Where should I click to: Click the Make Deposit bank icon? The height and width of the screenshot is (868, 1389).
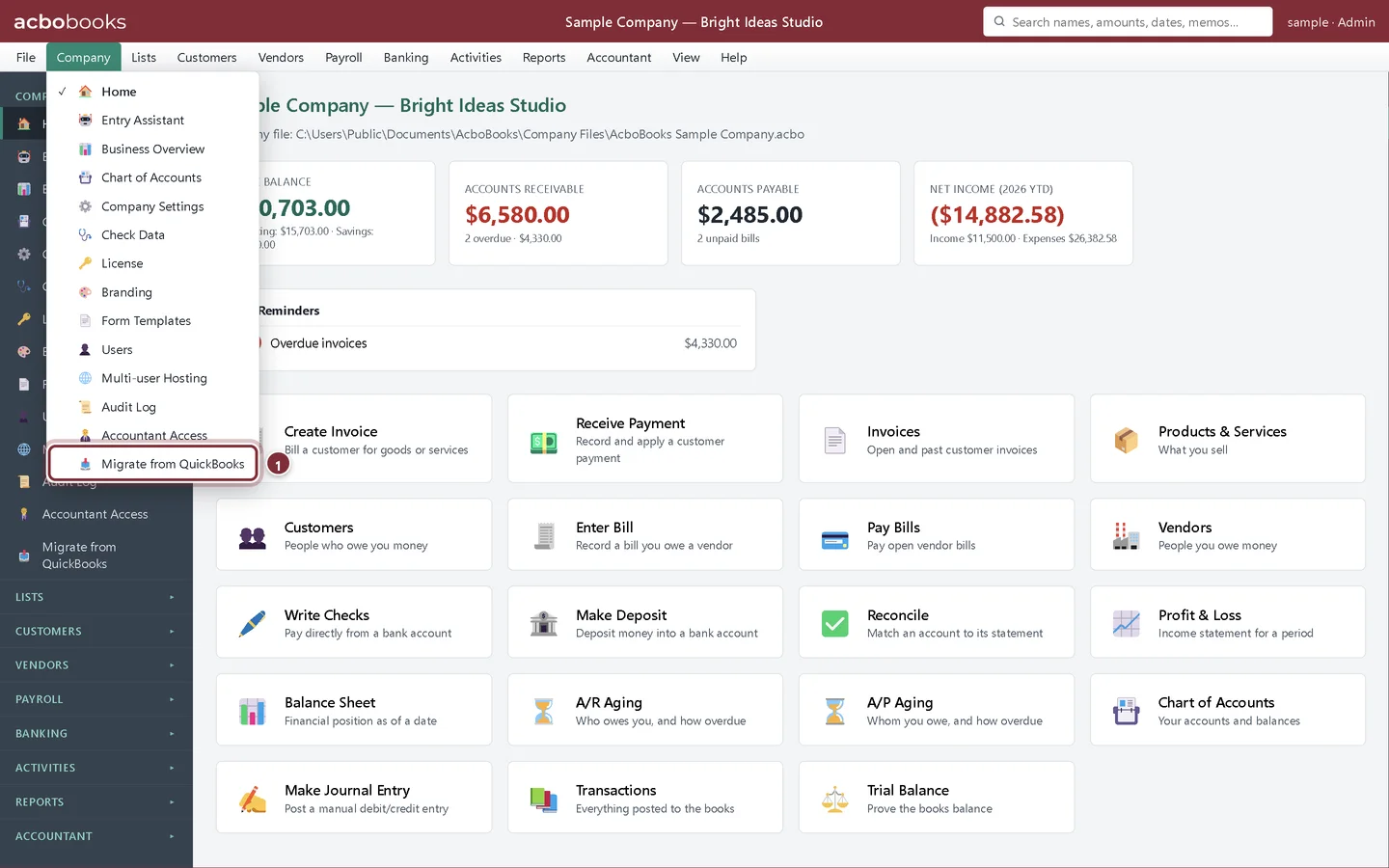tap(544, 624)
